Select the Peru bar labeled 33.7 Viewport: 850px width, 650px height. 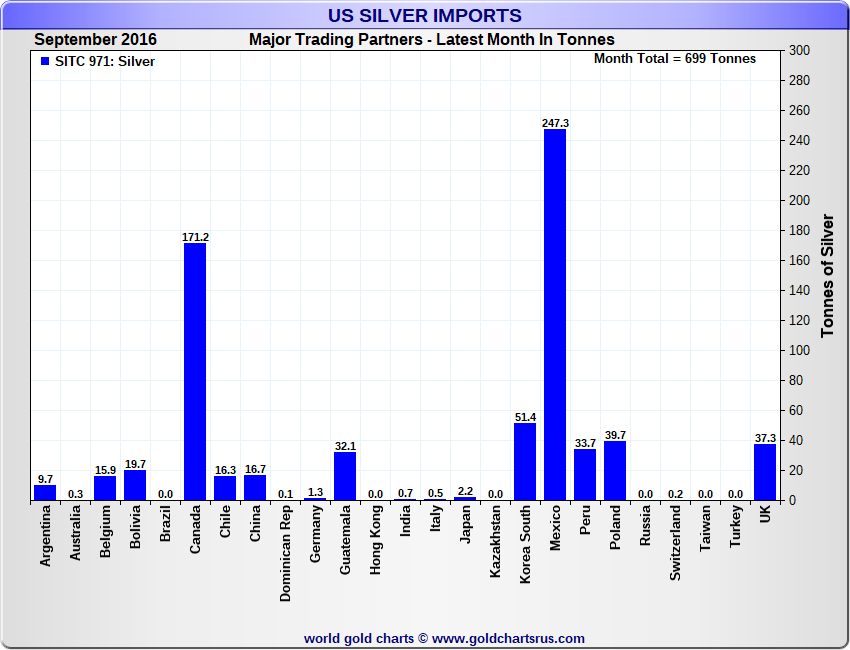585,475
